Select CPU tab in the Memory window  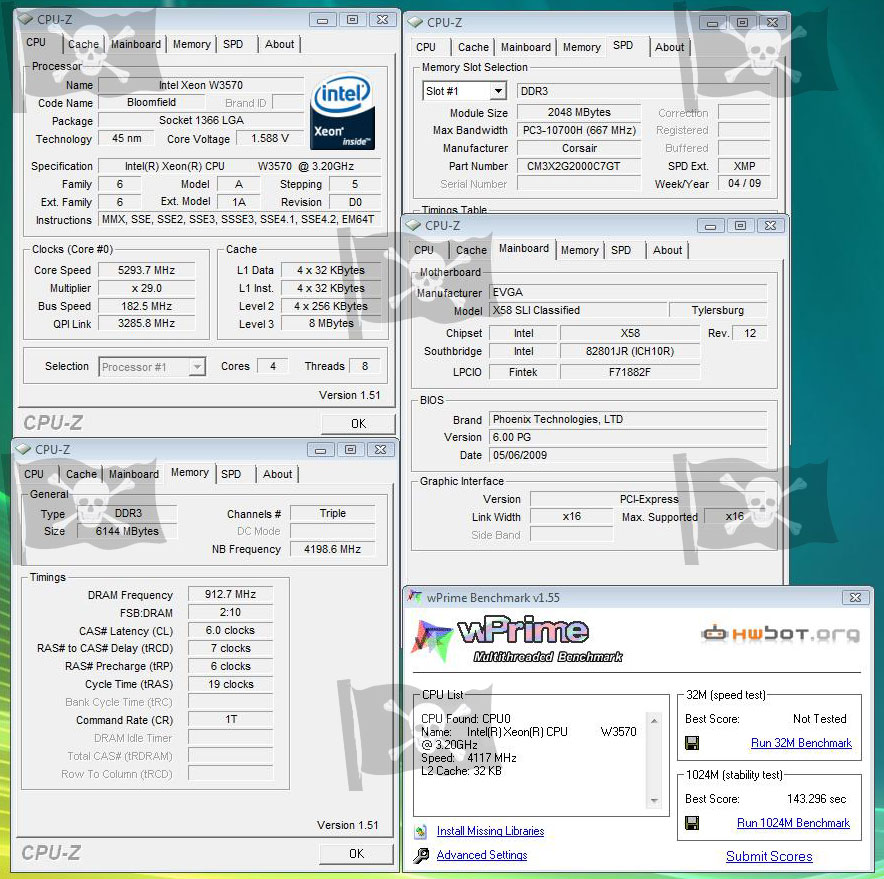34,474
